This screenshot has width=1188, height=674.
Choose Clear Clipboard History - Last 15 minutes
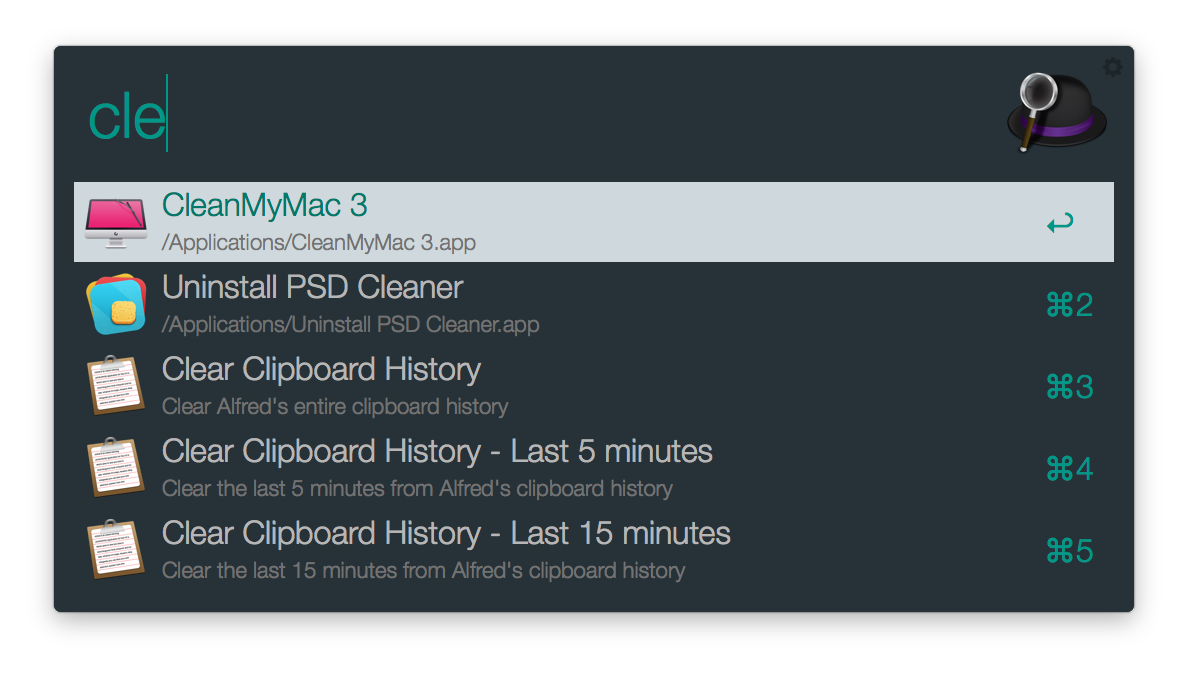pos(446,534)
